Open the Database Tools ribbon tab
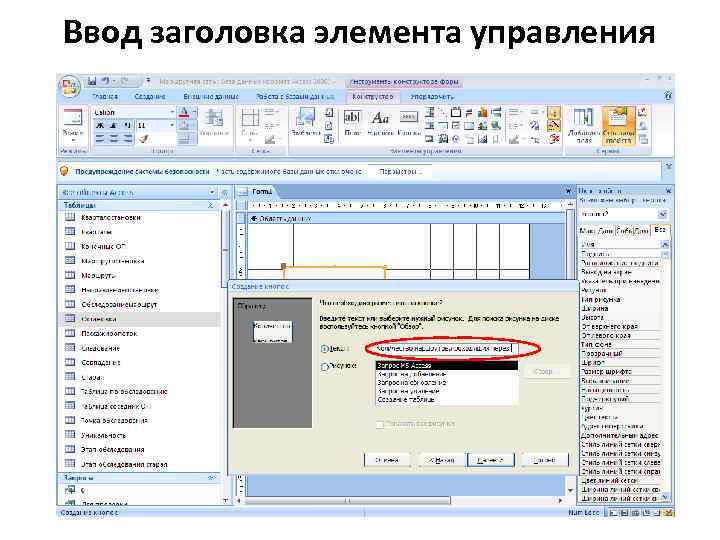Screen dimensions: 720x540 (x=295, y=96)
